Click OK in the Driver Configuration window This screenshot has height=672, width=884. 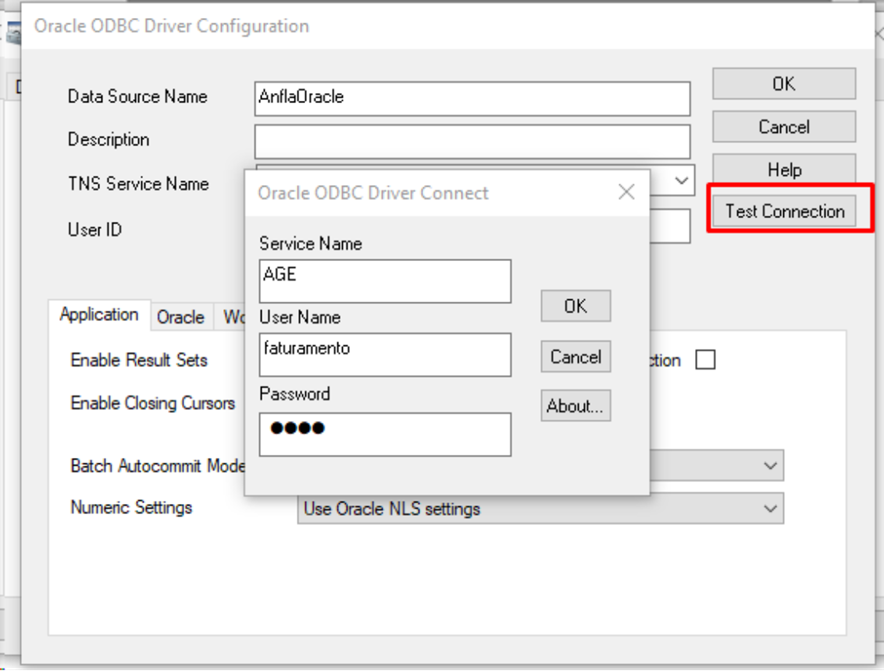[x=784, y=84]
